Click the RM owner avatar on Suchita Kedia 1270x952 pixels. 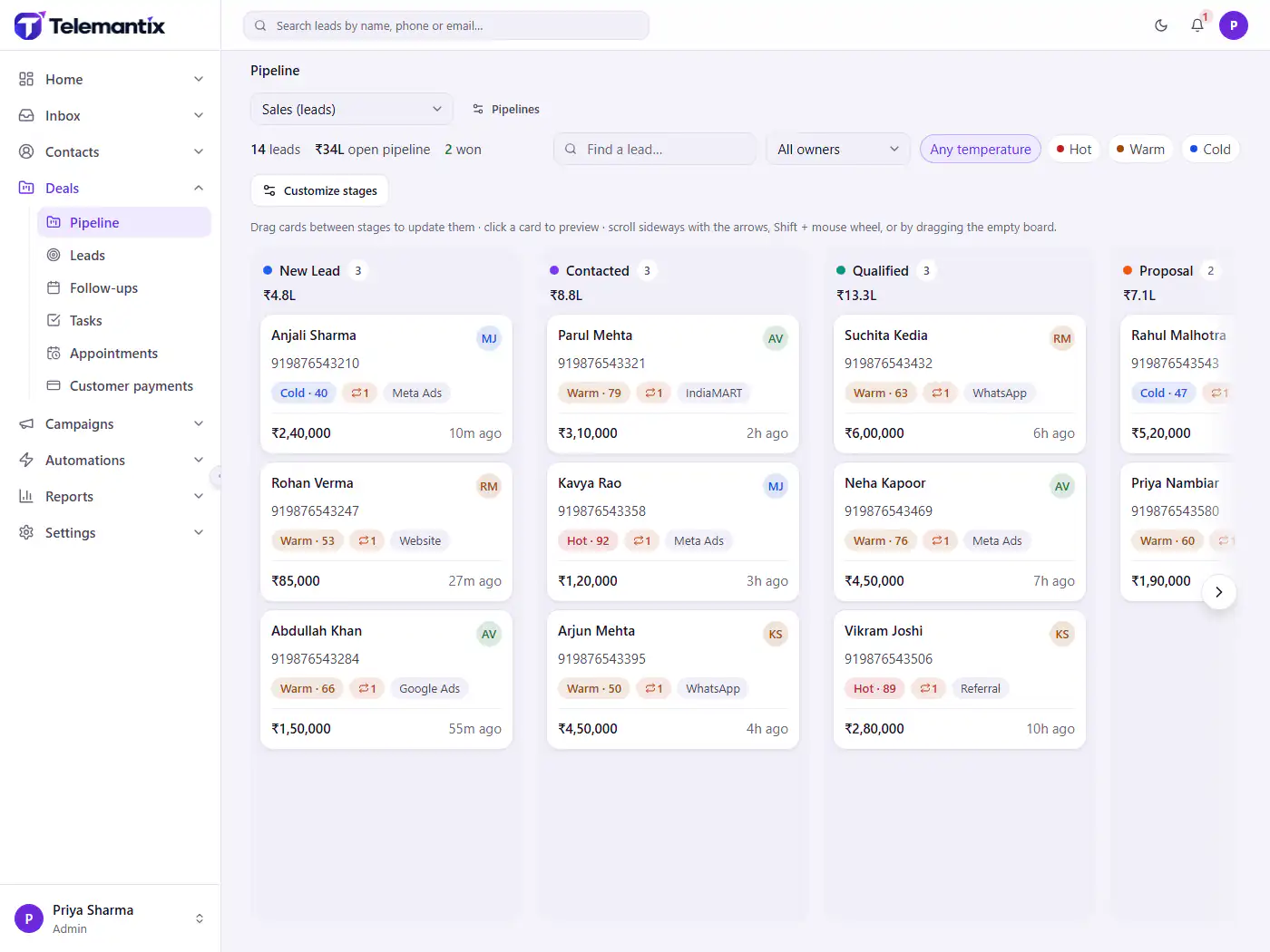pyautogui.click(x=1062, y=338)
